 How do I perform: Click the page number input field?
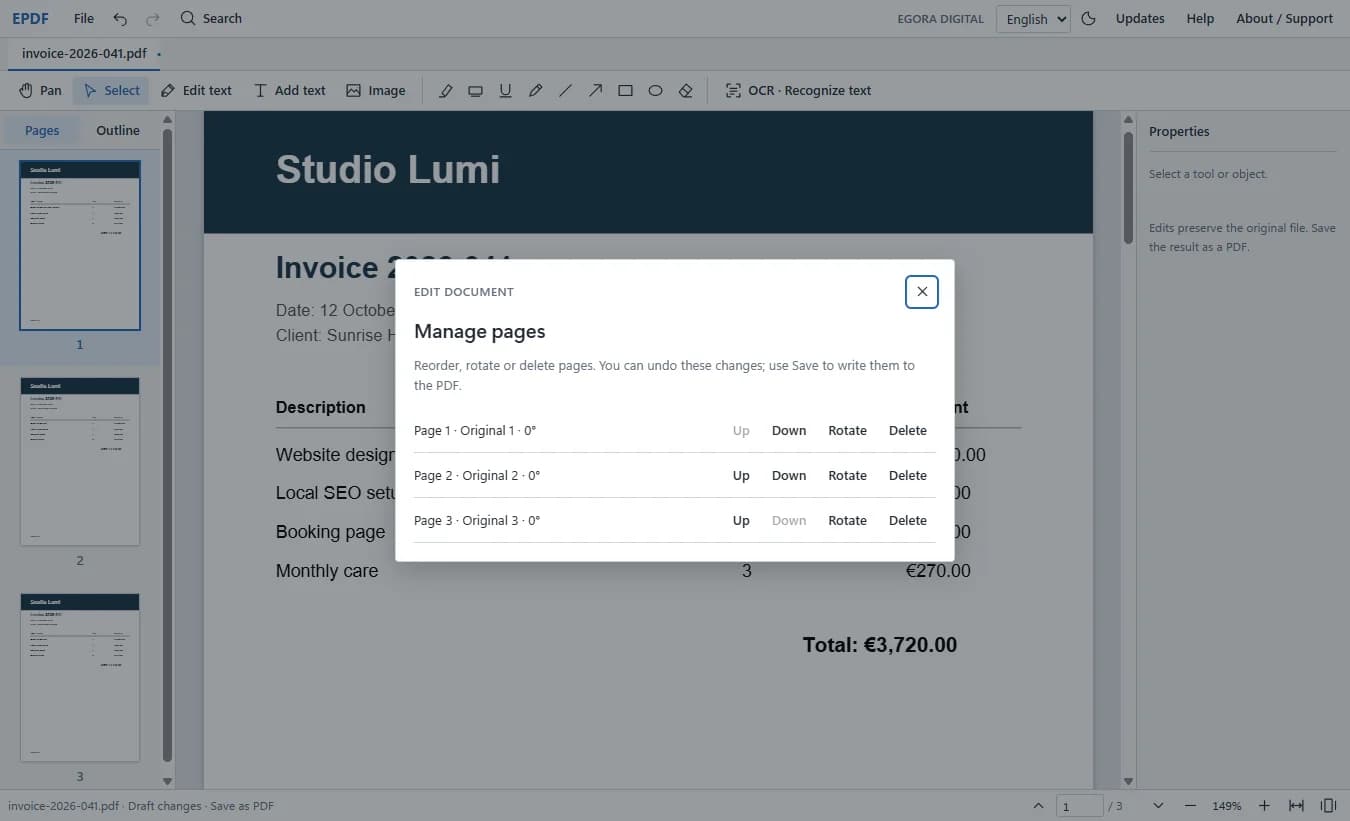click(x=1079, y=806)
